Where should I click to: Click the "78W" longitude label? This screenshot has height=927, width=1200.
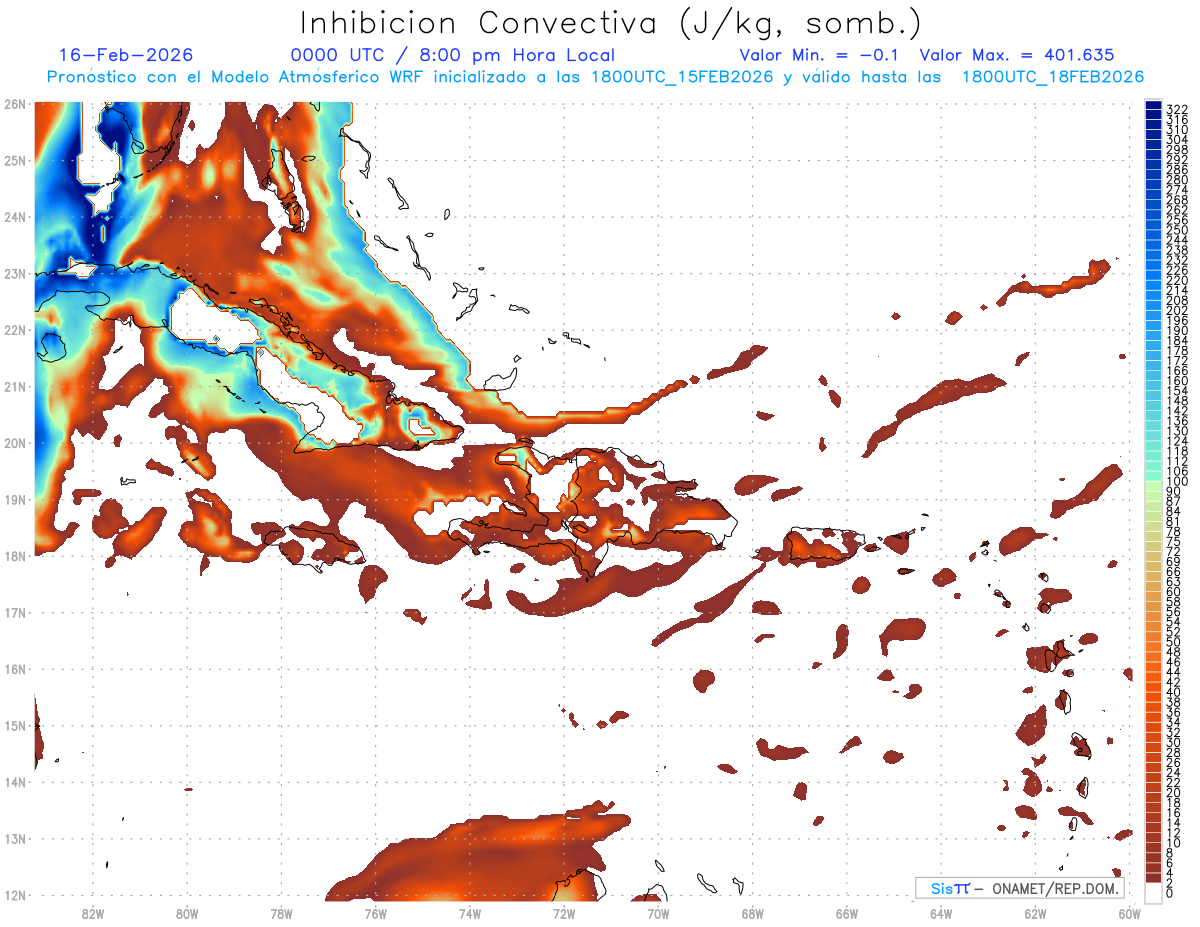coord(281,913)
